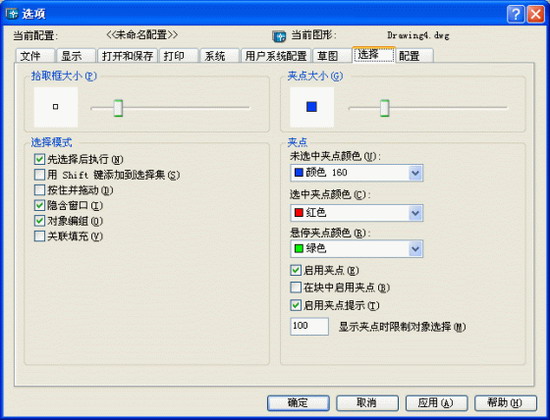The width and height of the screenshot is (550, 420).
Task: Click the question mark help icon
Action: pos(516,14)
